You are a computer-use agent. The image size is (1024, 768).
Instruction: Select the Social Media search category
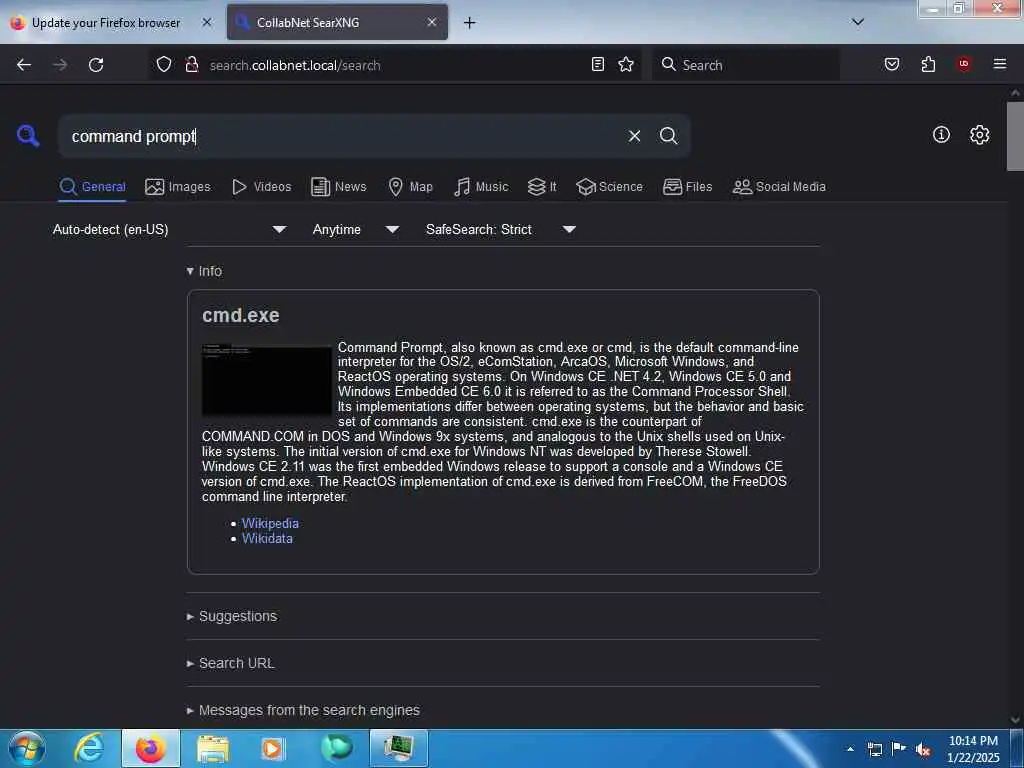coord(779,187)
